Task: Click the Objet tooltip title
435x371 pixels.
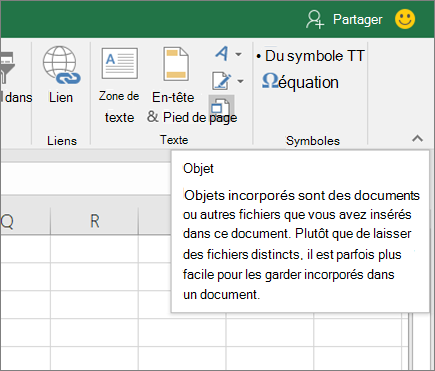Action: point(198,169)
